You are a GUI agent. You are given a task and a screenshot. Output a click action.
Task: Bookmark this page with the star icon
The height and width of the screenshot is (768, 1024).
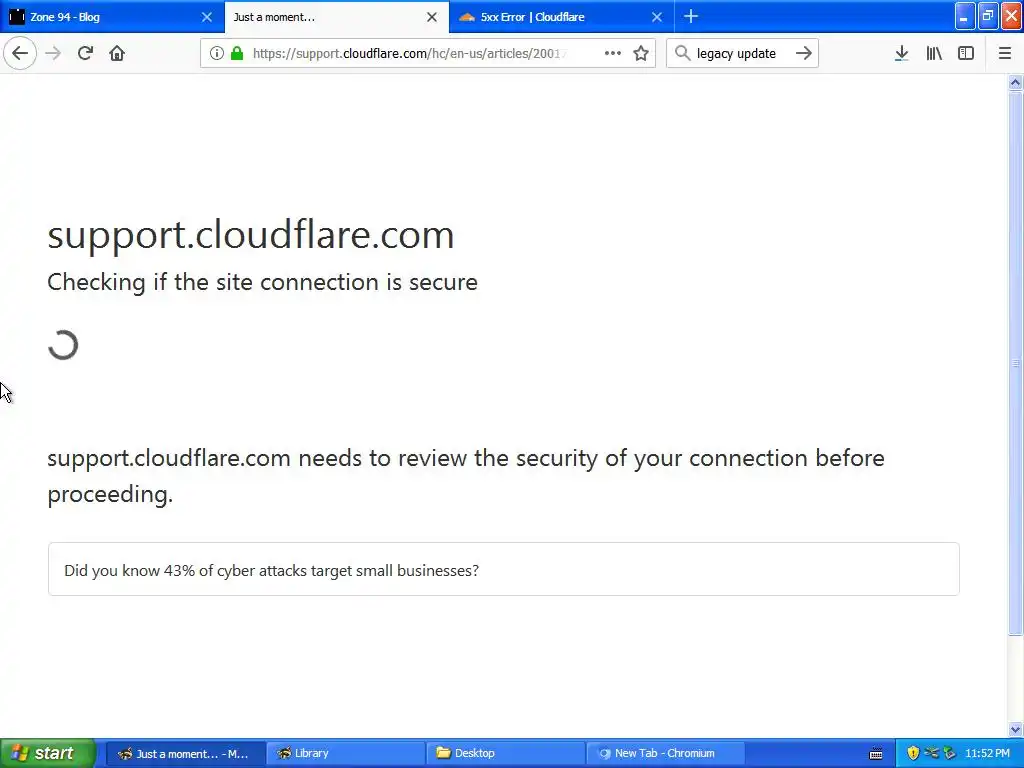(x=641, y=53)
